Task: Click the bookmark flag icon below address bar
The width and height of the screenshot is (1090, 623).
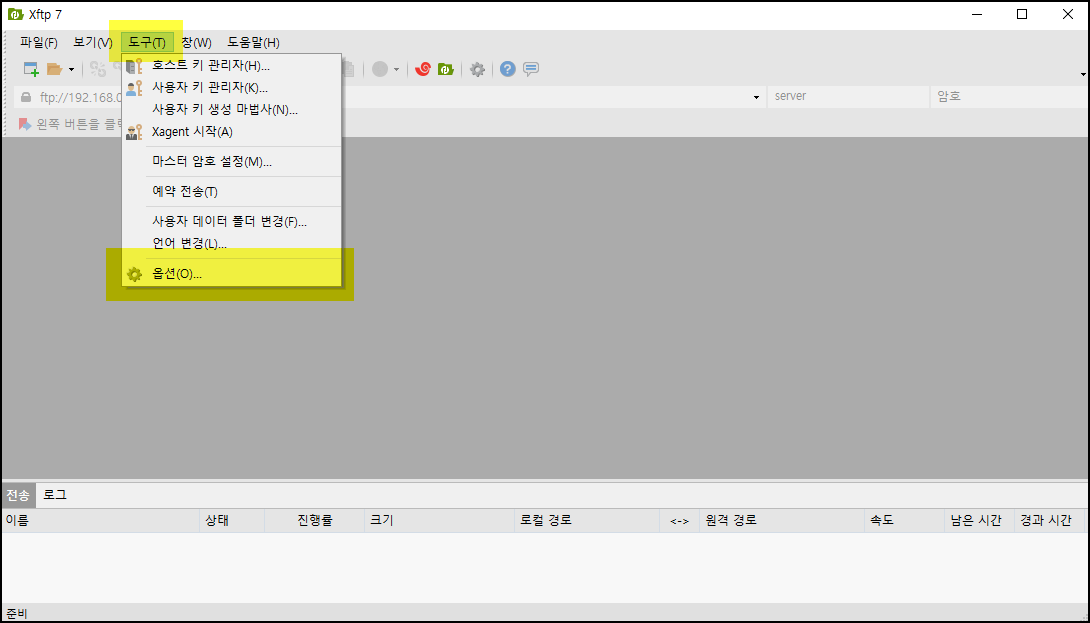Action: (25, 124)
